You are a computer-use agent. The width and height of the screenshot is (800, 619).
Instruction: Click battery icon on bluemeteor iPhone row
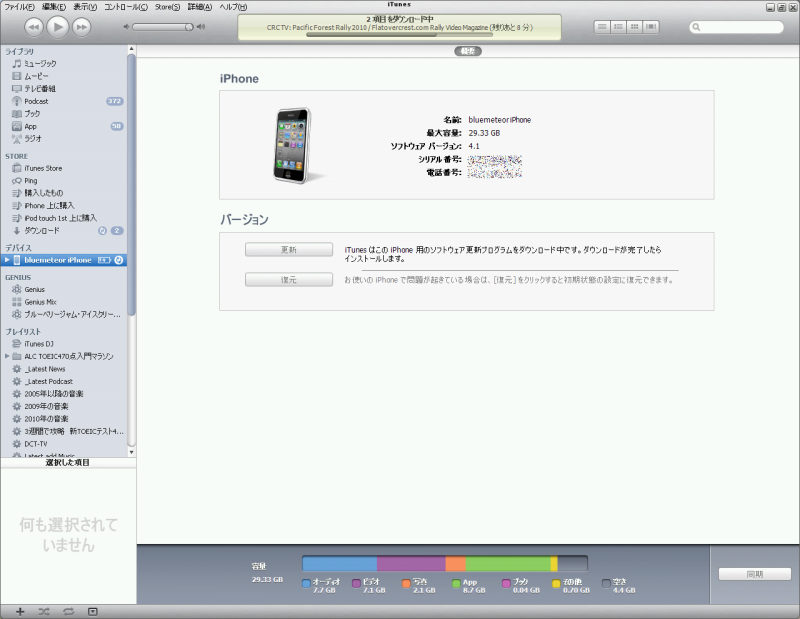[x=104, y=260]
